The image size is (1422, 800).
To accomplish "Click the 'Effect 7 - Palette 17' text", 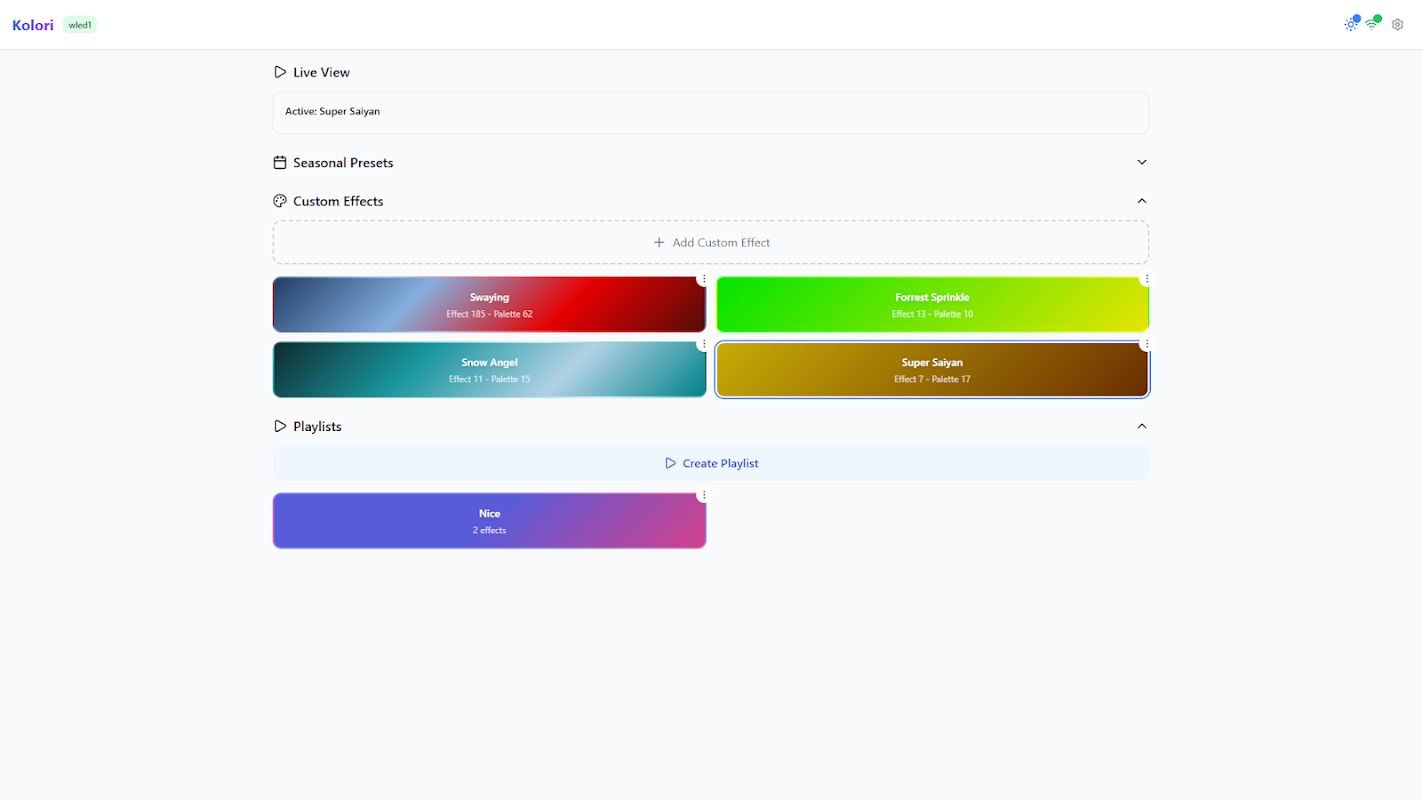I will tap(932, 379).
